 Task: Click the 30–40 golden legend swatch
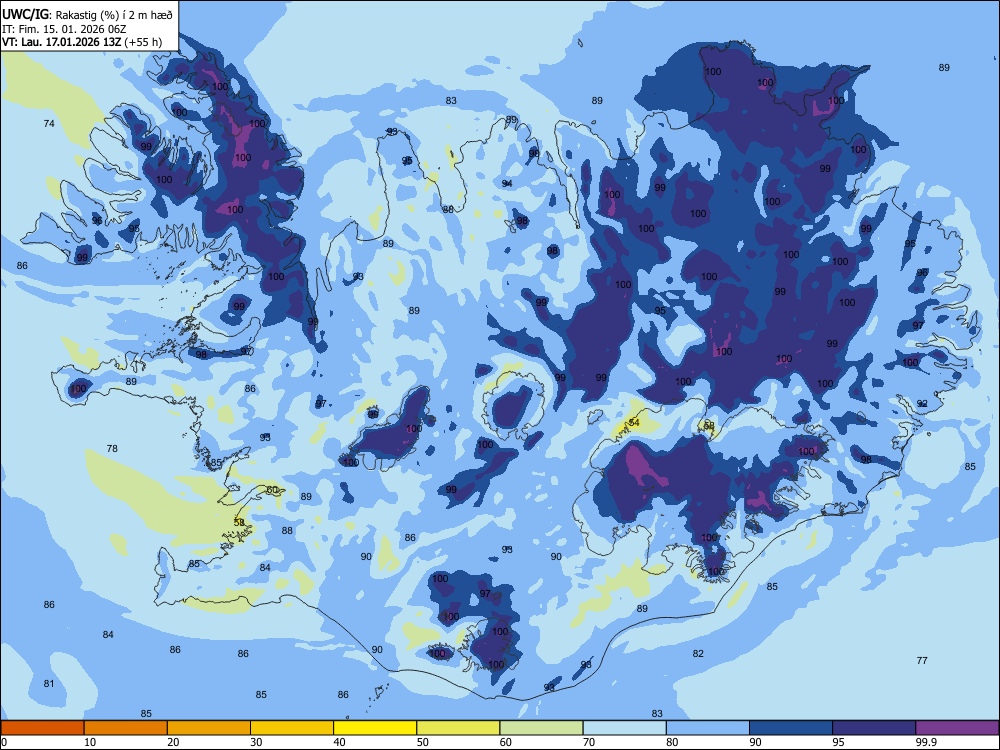(x=292, y=728)
